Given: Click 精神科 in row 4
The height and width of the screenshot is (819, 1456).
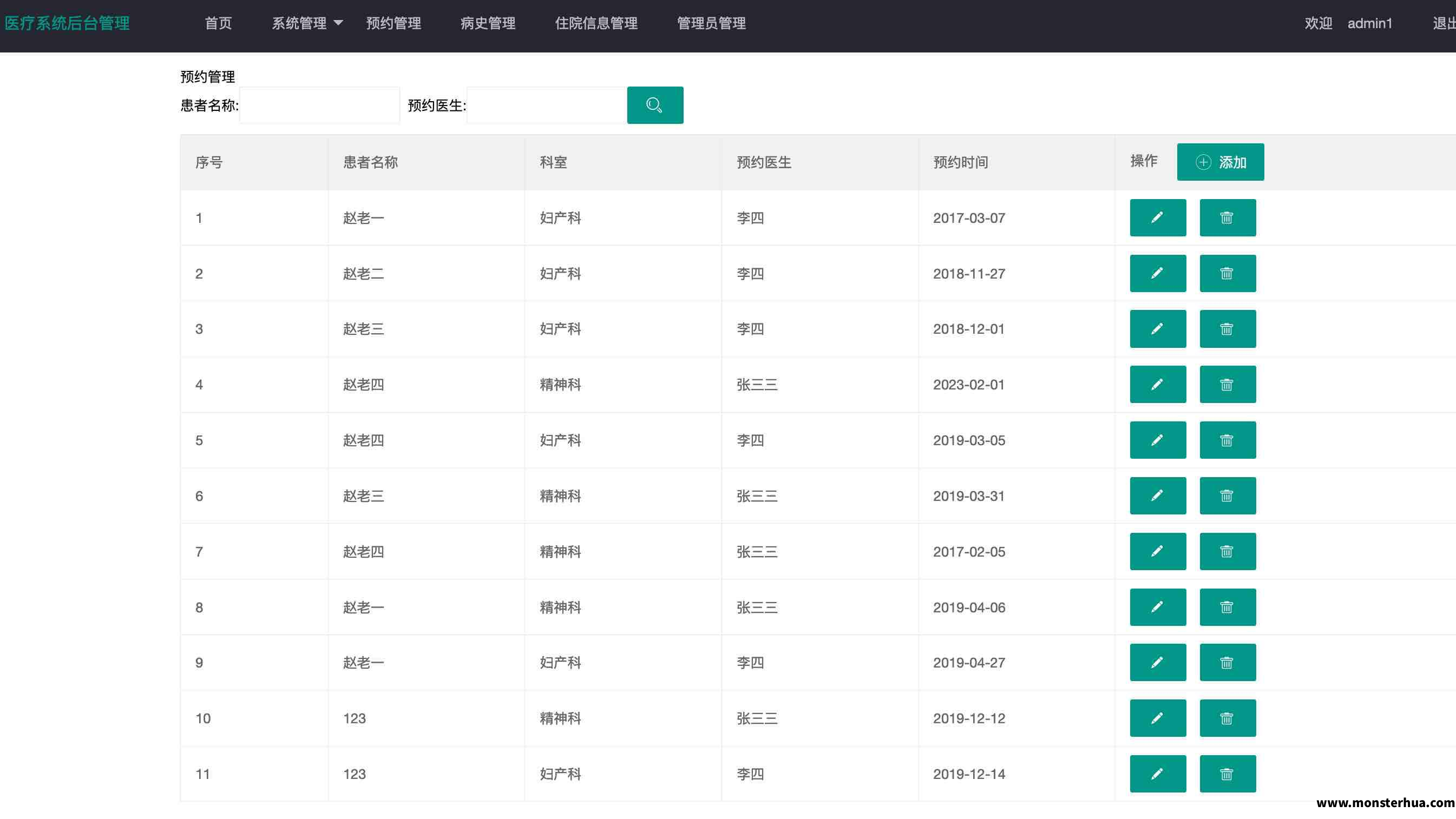Looking at the screenshot, I should coord(560,385).
